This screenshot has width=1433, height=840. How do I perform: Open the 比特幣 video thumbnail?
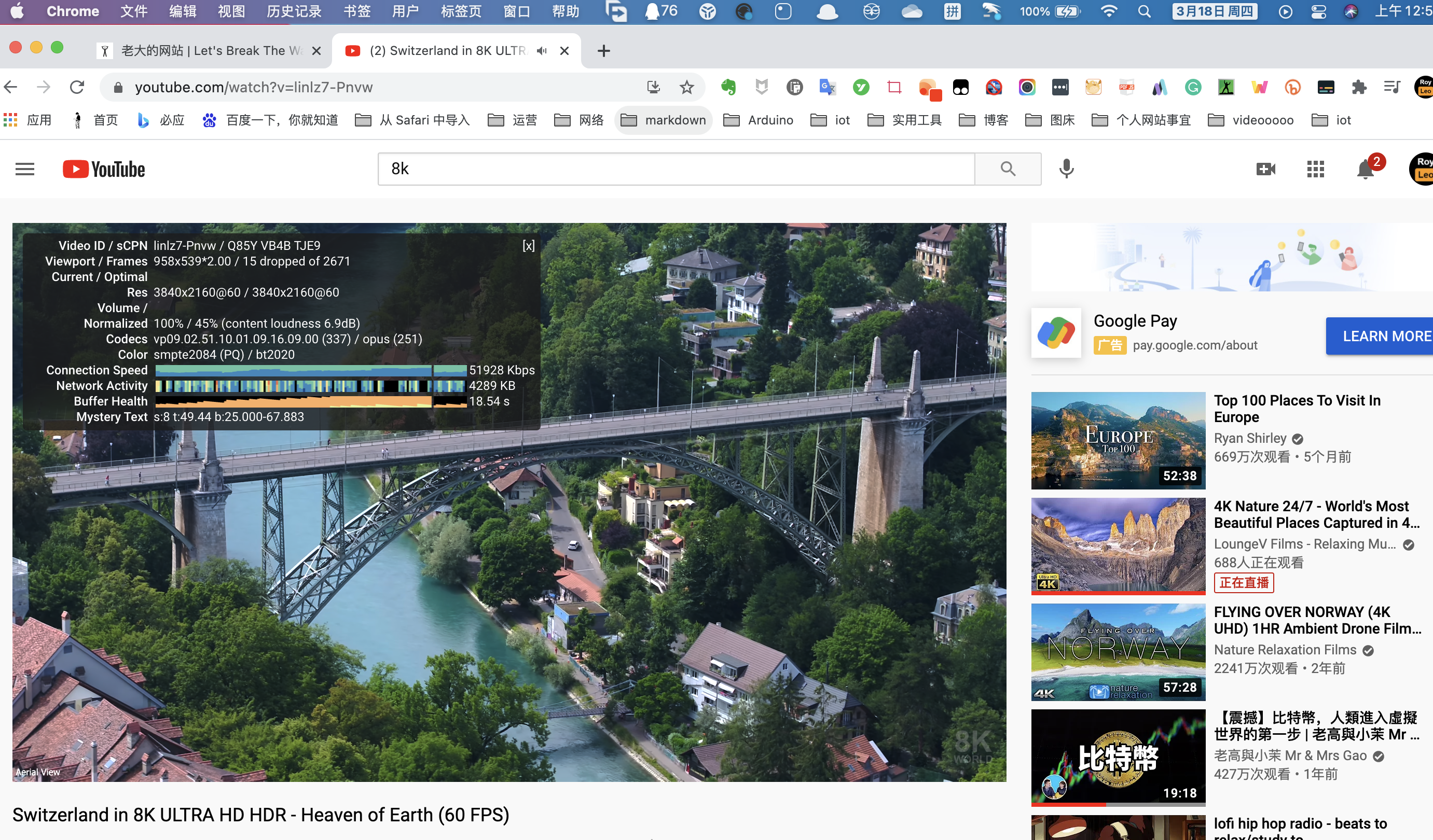tap(1118, 758)
